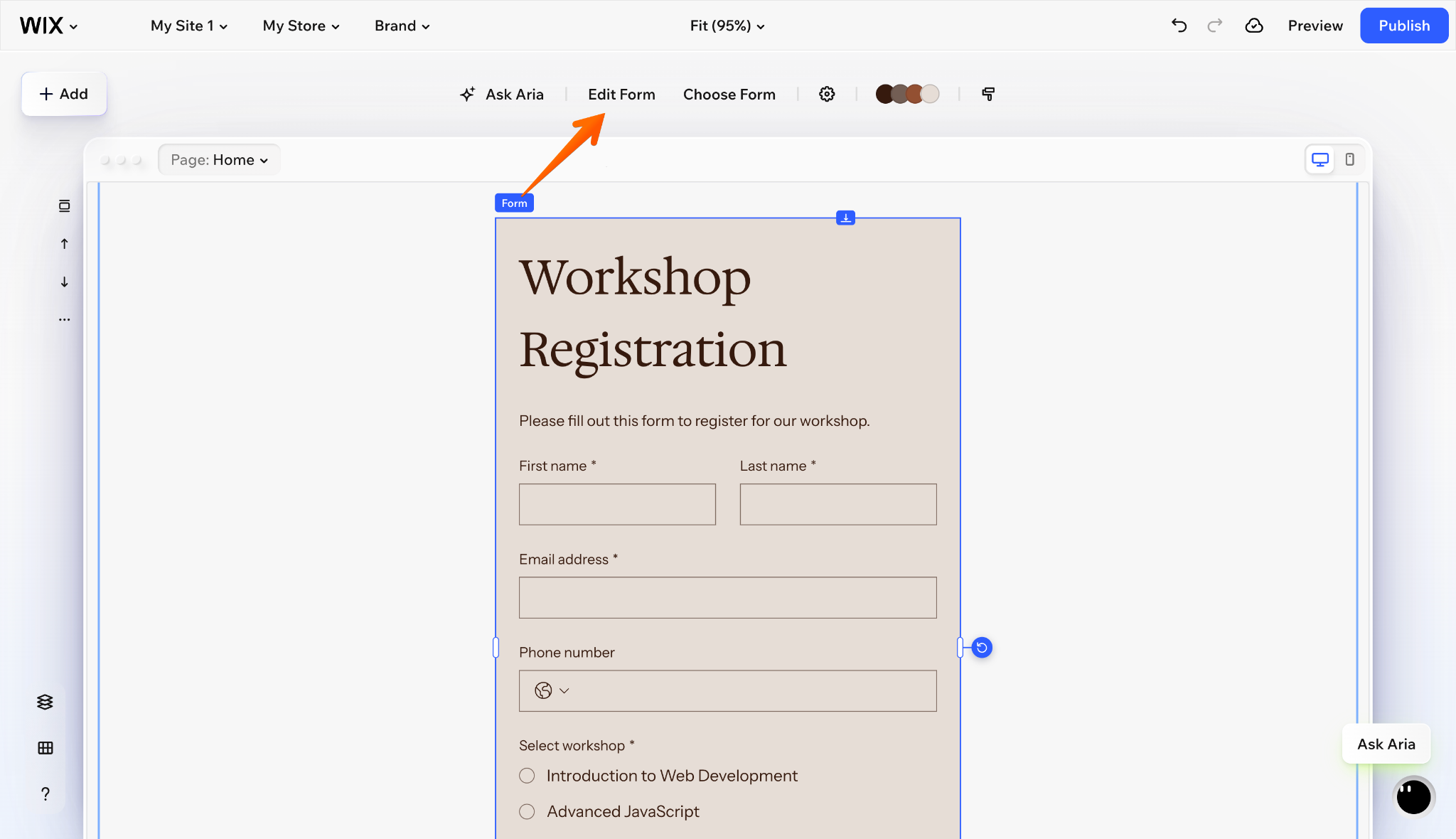This screenshot has width=1456, height=839.
Task: Click the First name input field
Action: pos(617,504)
